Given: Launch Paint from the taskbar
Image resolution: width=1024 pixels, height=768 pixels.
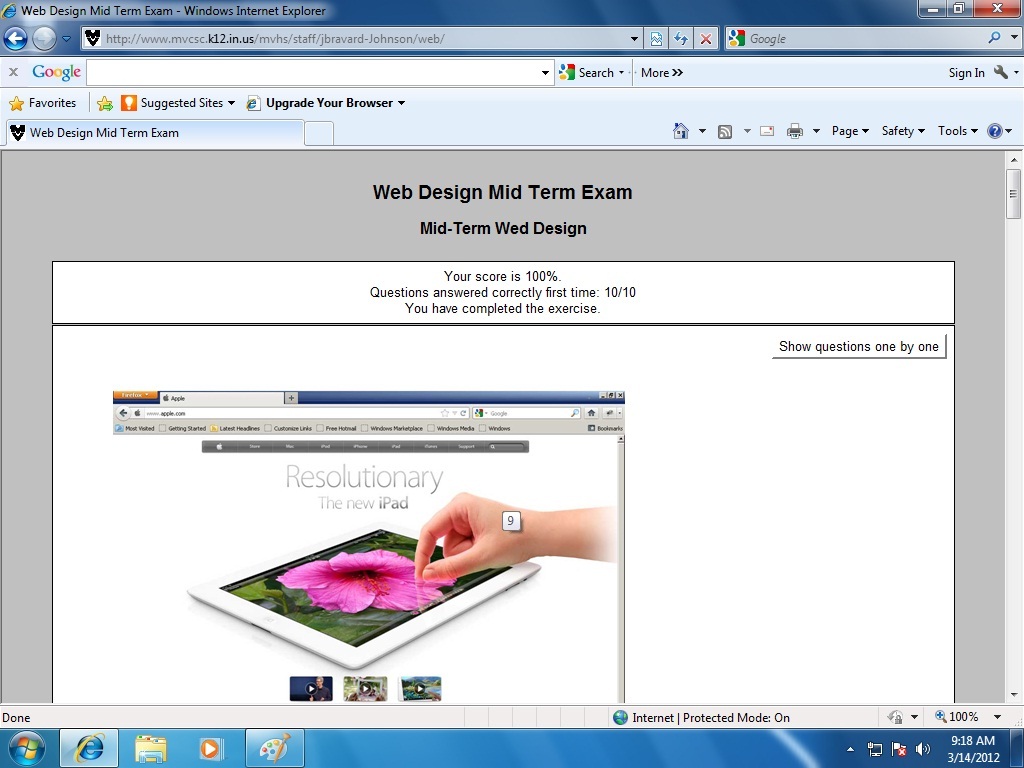Looking at the screenshot, I should tap(274, 748).
